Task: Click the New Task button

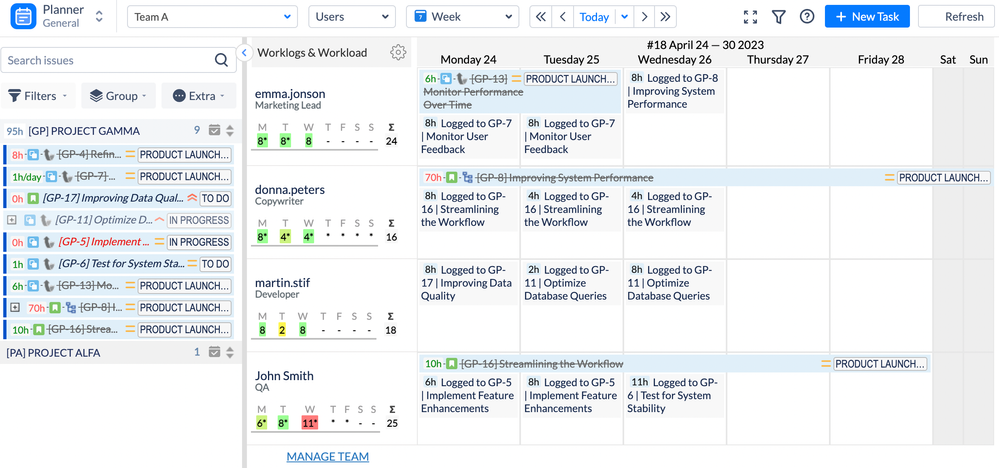Action: click(867, 17)
